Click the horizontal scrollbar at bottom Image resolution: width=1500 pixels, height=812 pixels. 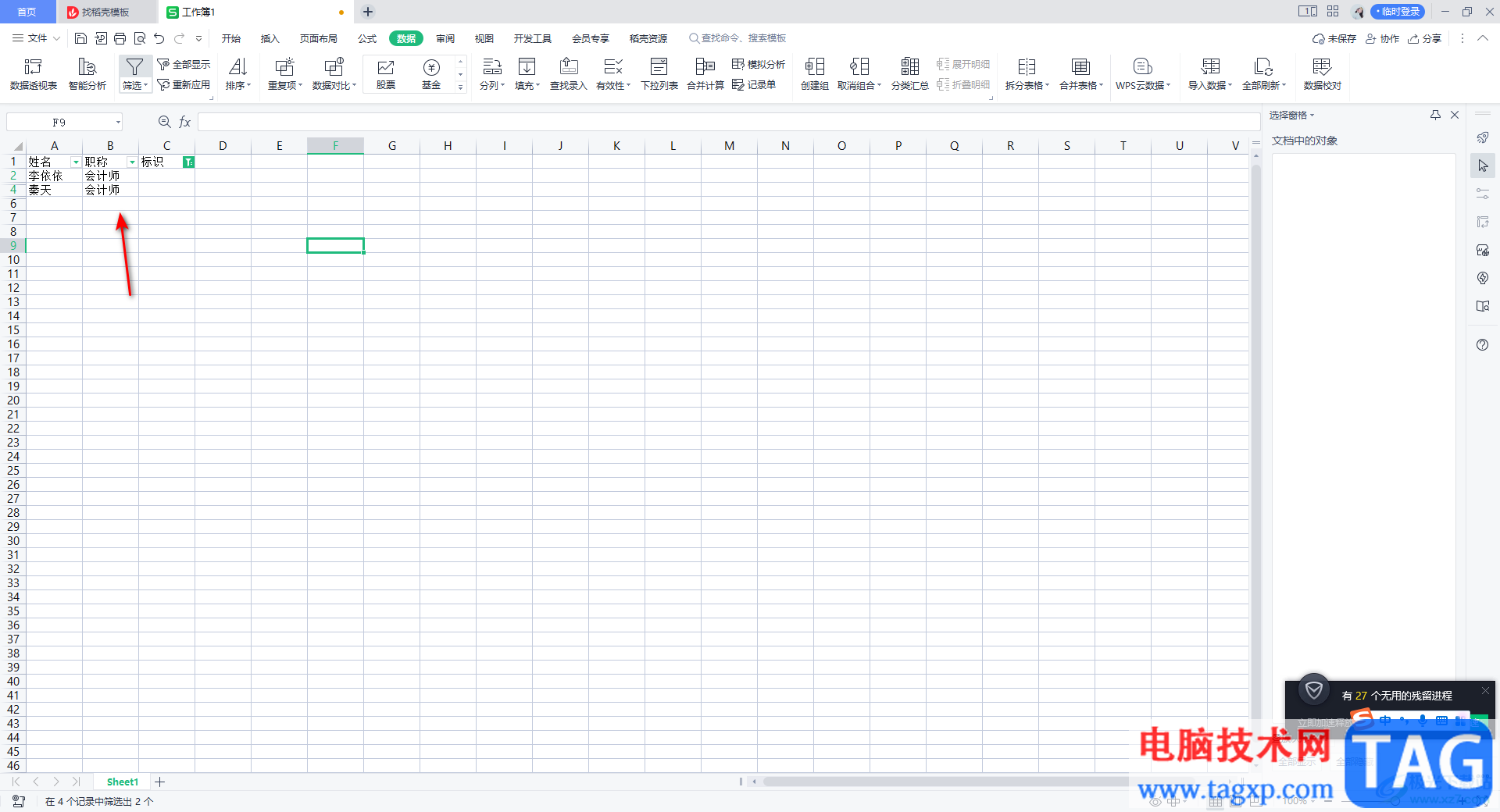pos(945,782)
